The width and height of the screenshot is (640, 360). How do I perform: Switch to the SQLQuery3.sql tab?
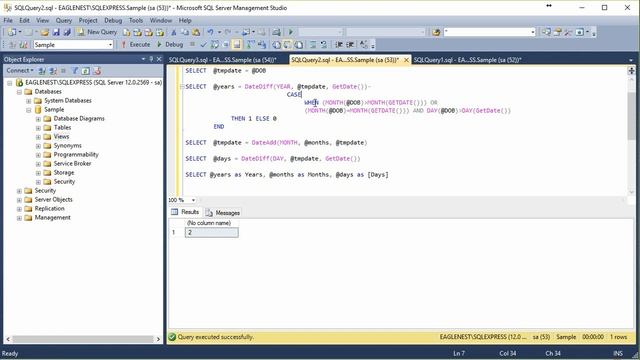pyautogui.click(x=222, y=60)
